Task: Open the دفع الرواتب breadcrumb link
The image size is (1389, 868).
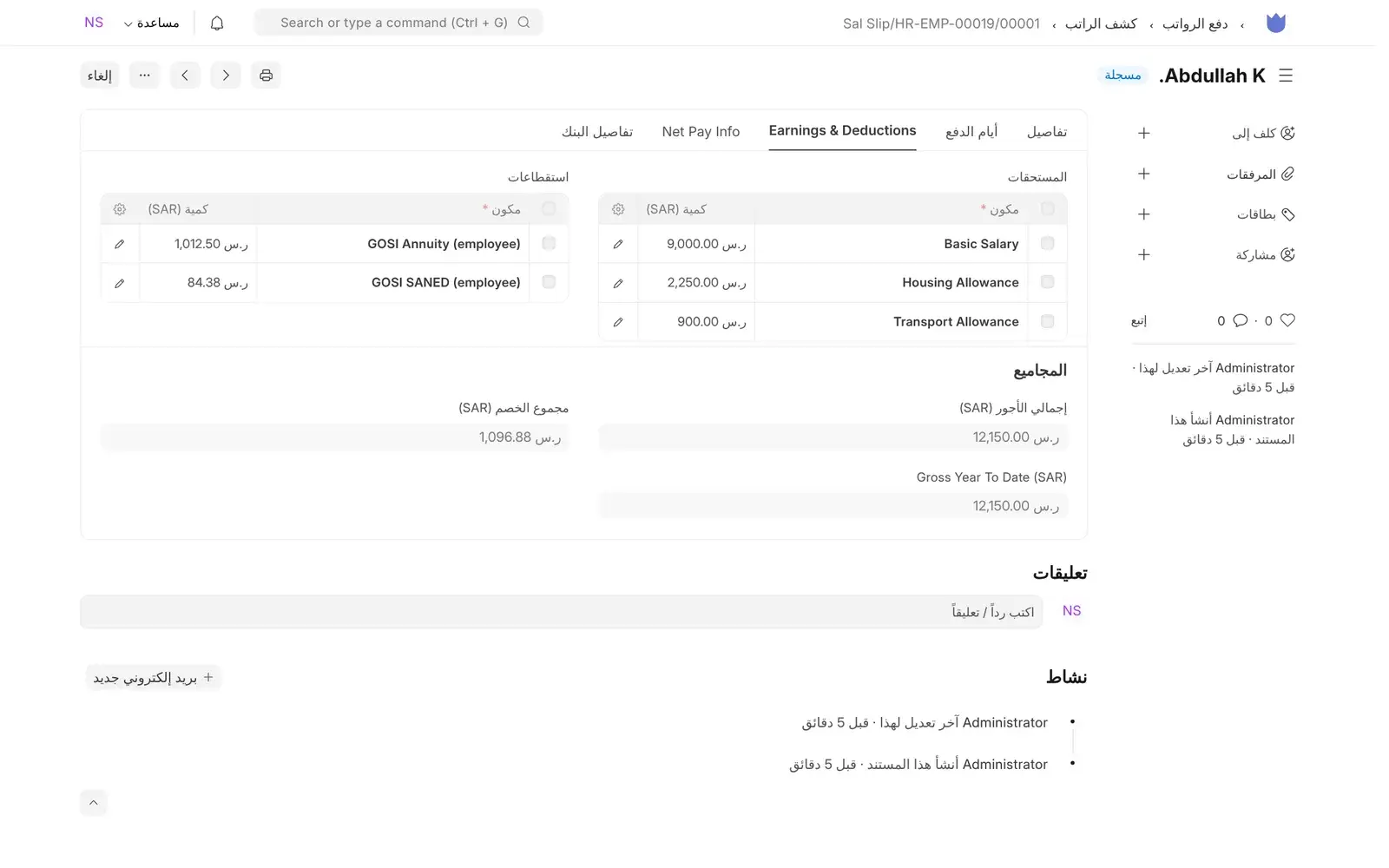Action: (x=1195, y=23)
